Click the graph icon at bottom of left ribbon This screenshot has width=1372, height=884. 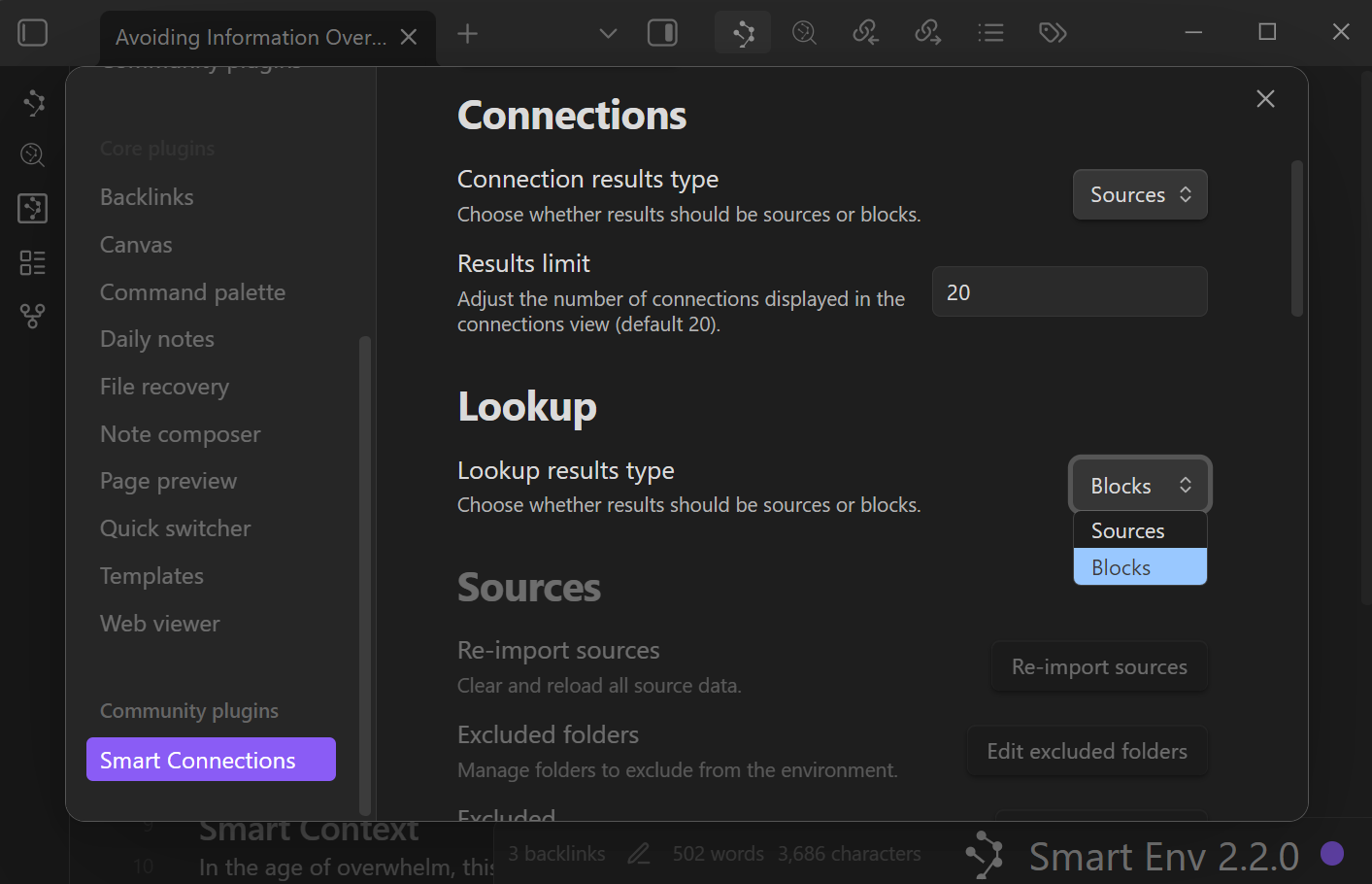(x=33, y=316)
